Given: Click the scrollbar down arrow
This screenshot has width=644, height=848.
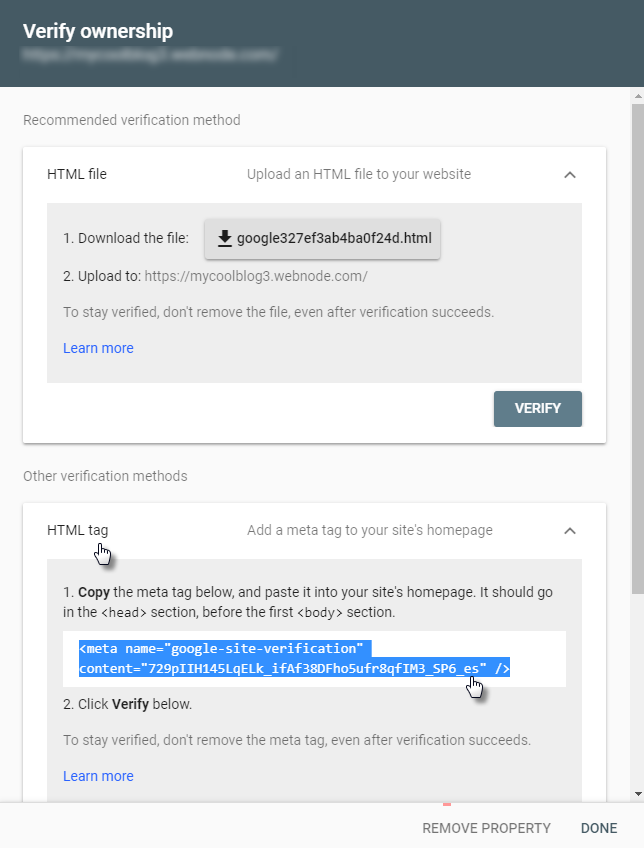Looking at the screenshot, I should pos(638,794).
